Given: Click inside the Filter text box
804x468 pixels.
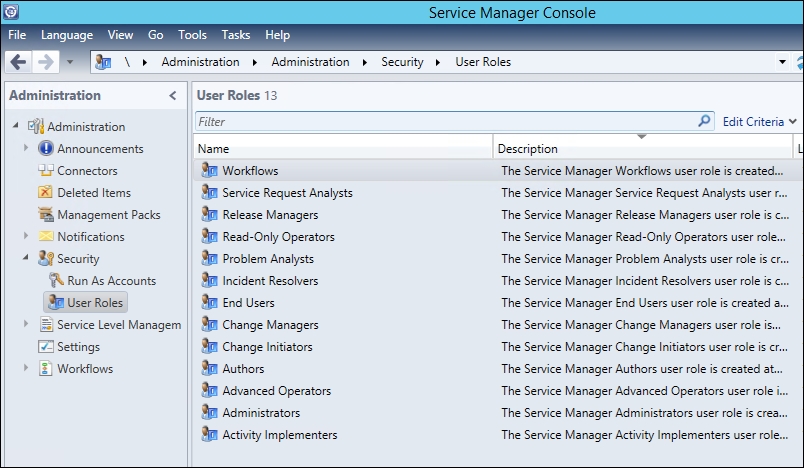Looking at the screenshot, I should (446, 121).
